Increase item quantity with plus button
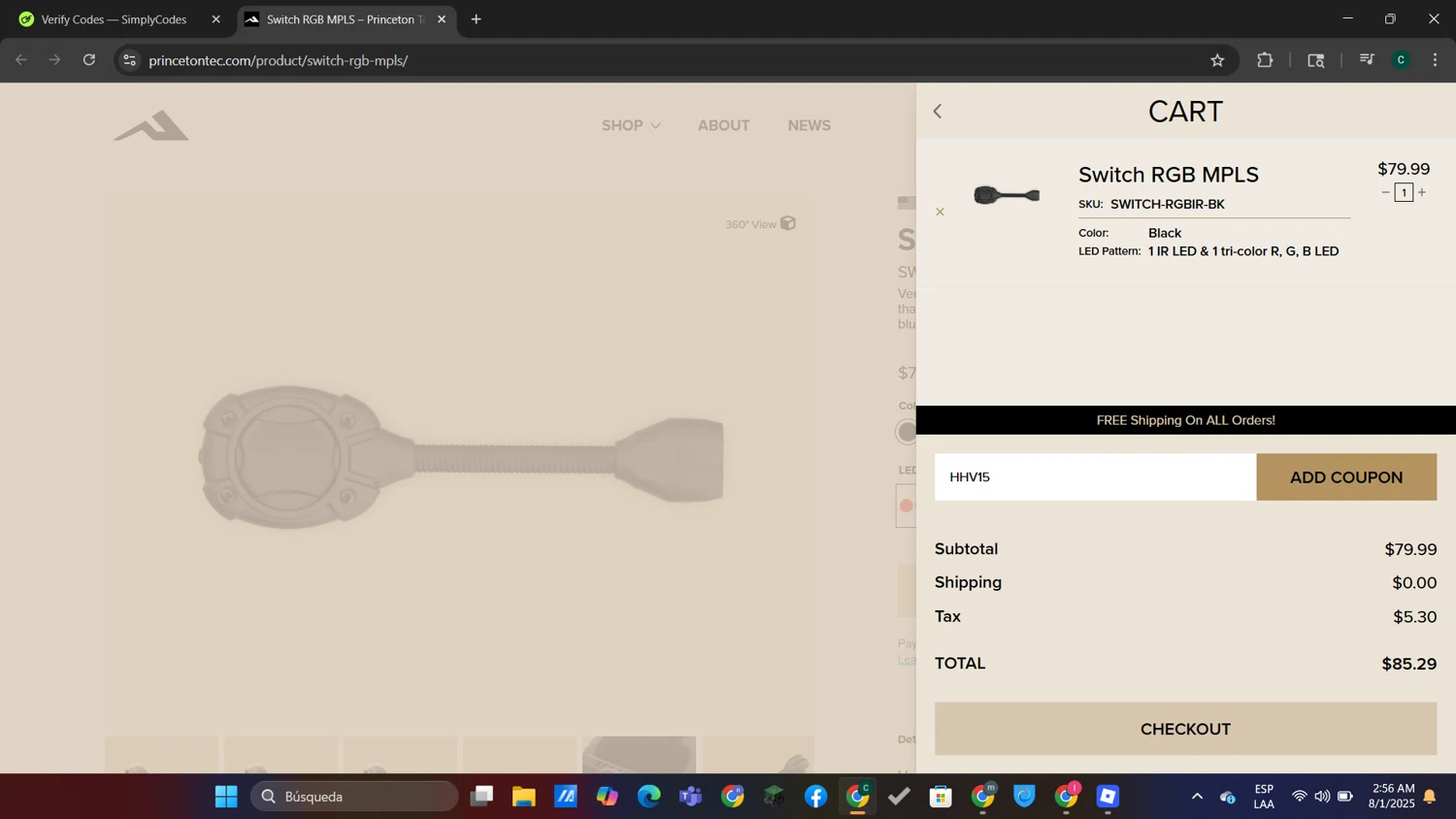1456x819 pixels. point(1422,192)
